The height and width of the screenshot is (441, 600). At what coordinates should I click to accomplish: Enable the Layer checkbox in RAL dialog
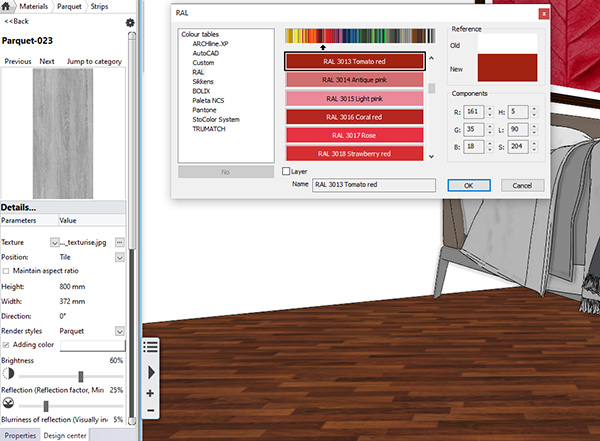tap(288, 171)
